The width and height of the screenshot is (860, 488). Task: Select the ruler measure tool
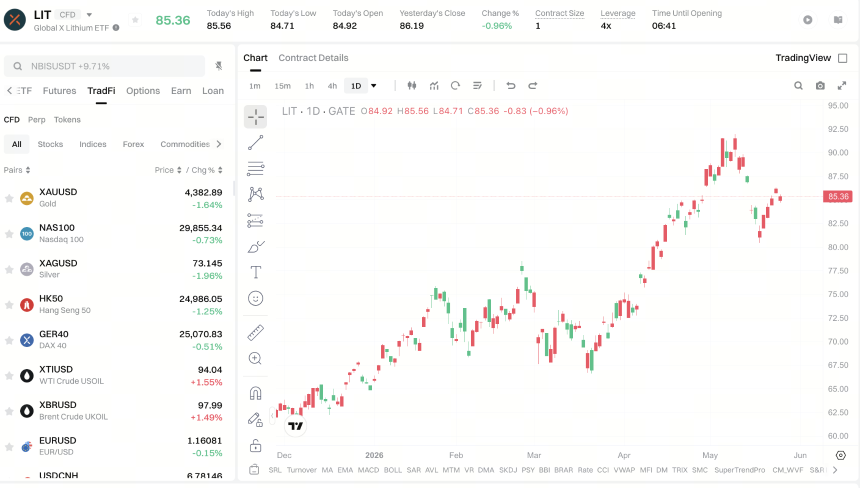click(256, 332)
